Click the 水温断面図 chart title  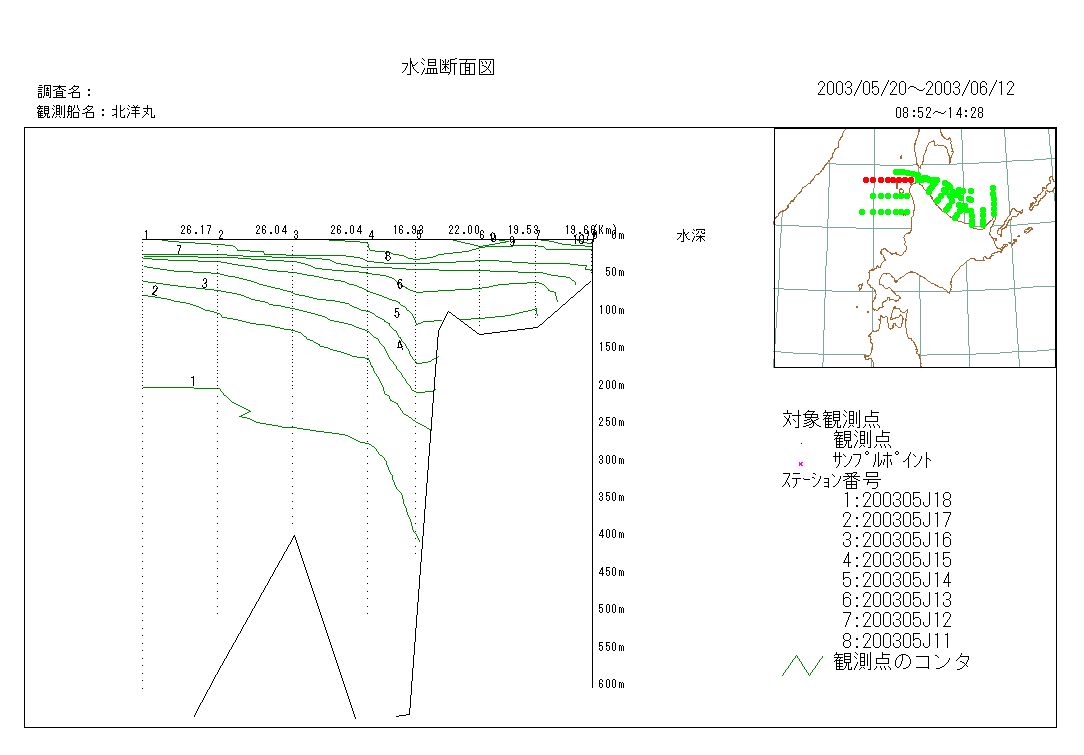[448, 68]
